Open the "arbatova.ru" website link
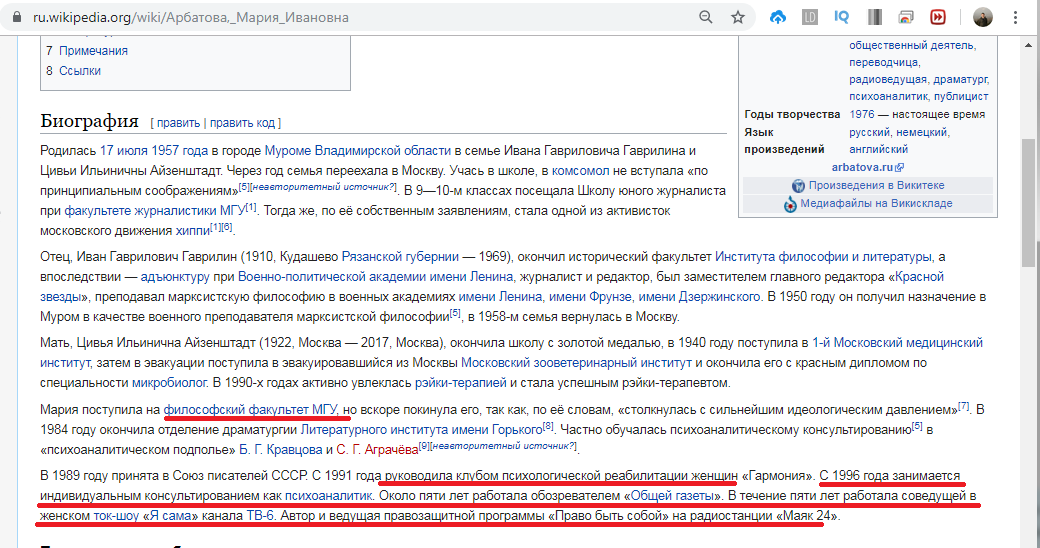Image resolution: width=1040 pixels, height=548 pixels. coord(862,167)
